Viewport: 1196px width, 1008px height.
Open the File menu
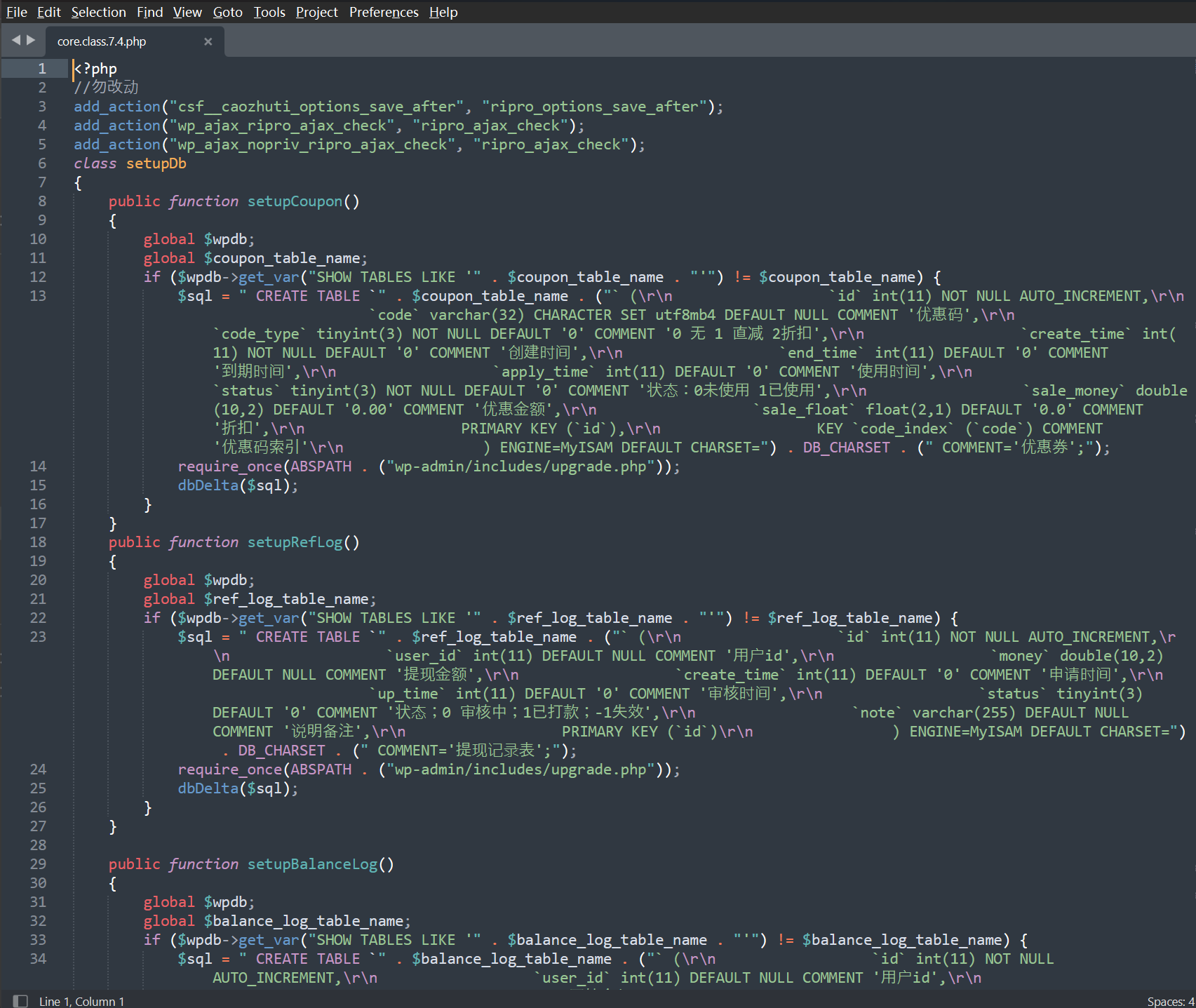pyautogui.click(x=16, y=12)
